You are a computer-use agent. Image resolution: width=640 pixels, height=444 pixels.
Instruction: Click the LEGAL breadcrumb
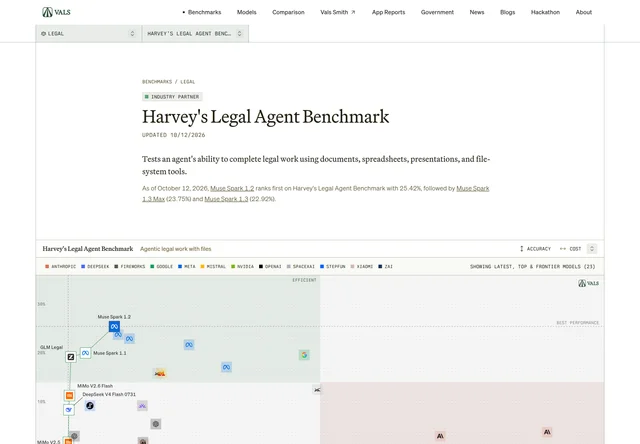188,82
